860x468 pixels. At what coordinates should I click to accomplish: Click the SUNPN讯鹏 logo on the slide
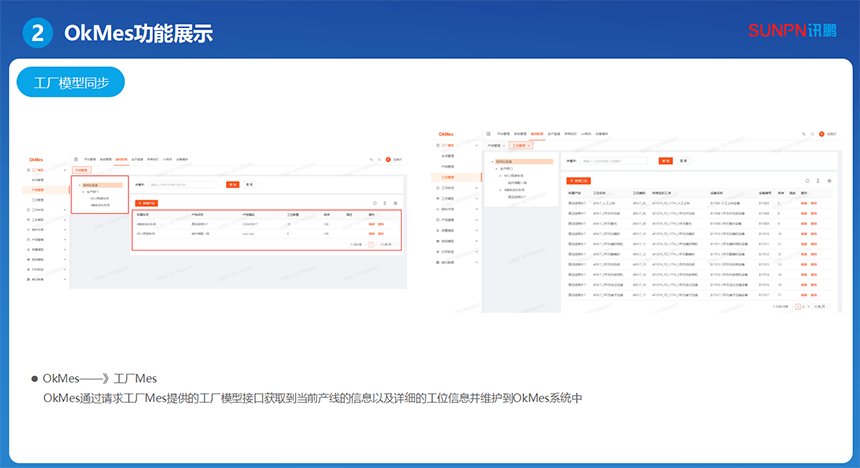[793, 30]
